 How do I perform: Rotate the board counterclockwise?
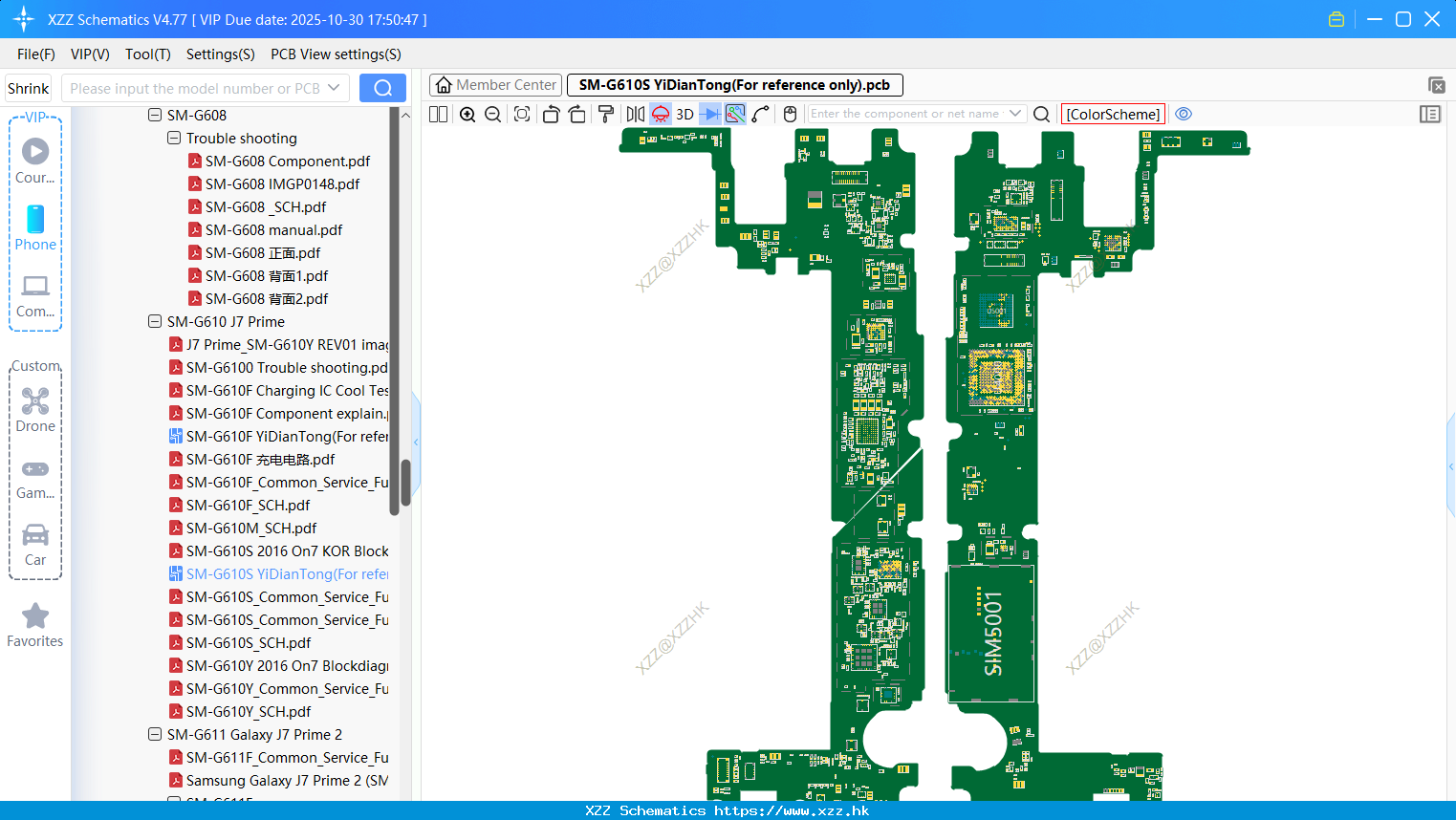point(551,114)
